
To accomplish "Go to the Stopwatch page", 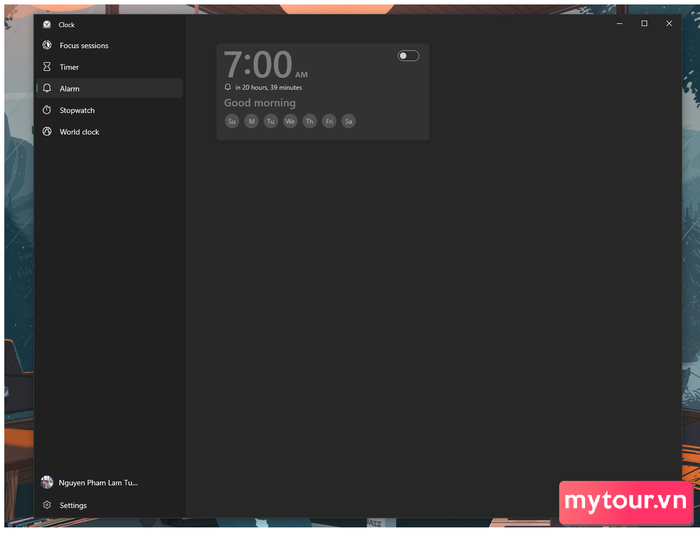I will pyautogui.click(x=109, y=110).
